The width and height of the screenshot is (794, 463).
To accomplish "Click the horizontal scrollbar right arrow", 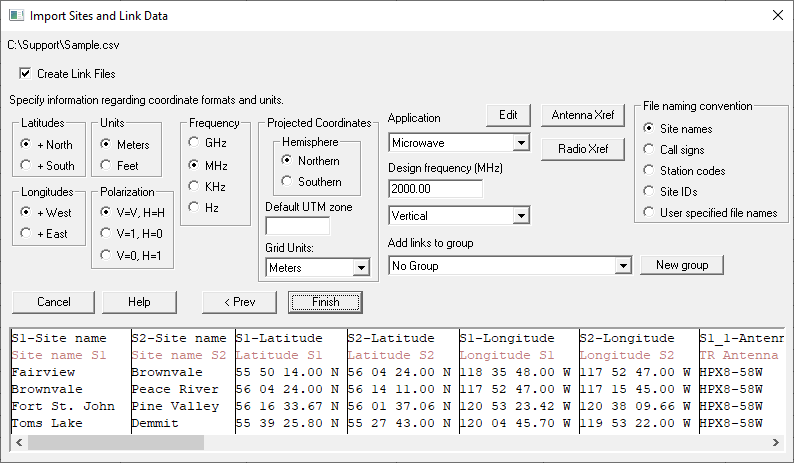I will [775, 442].
